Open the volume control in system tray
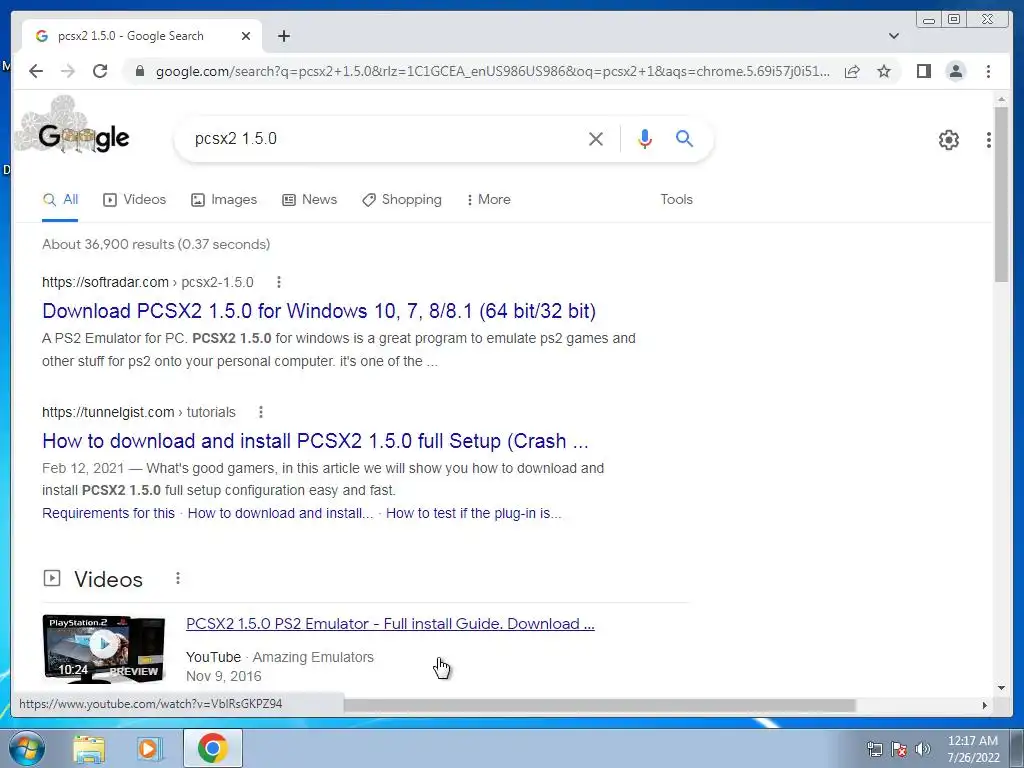This screenshot has width=1024, height=768. (x=923, y=749)
